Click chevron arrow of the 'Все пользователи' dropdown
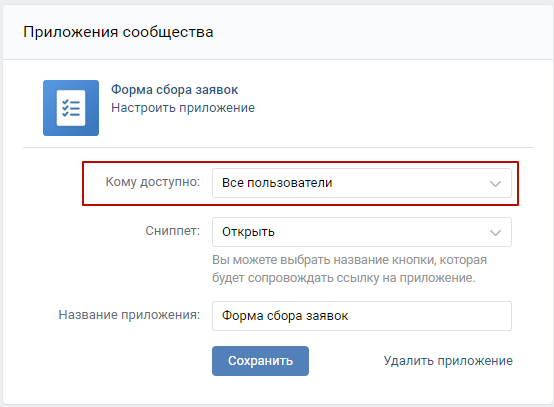The height and width of the screenshot is (407, 554). (495, 184)
